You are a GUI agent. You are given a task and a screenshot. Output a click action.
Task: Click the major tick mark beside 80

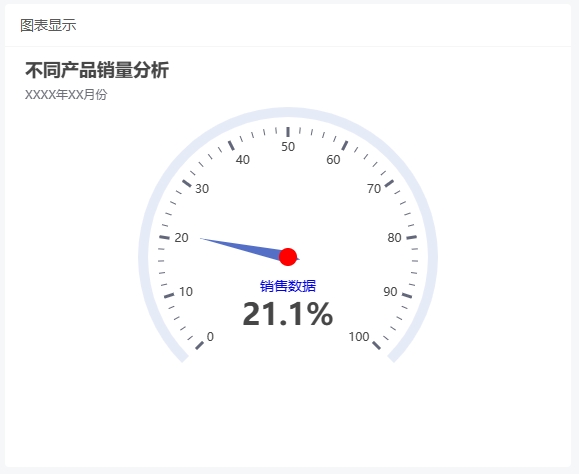412,237
